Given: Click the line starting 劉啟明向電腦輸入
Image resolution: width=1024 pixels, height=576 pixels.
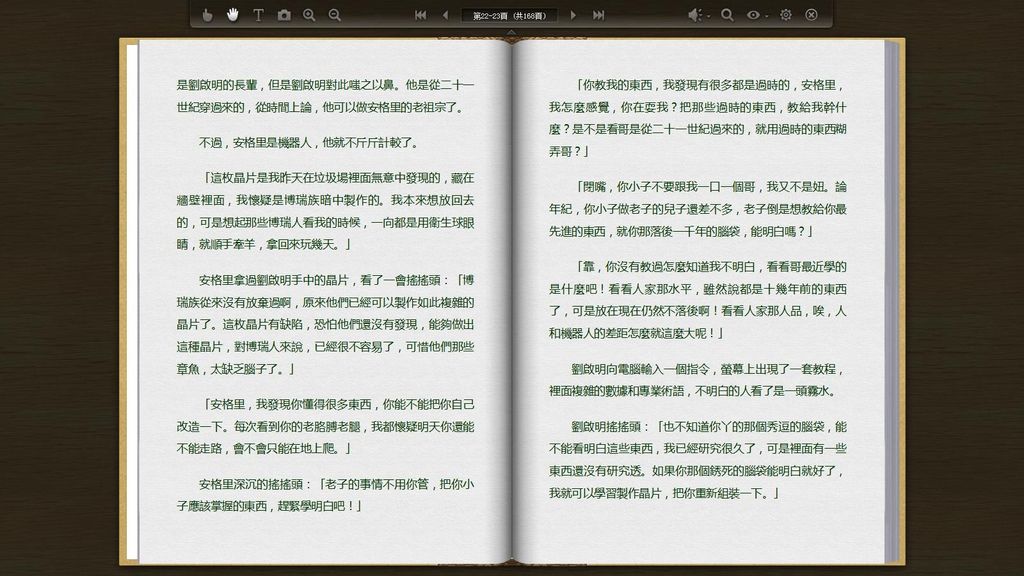Looking at the screenshot, I should [709, 369].
